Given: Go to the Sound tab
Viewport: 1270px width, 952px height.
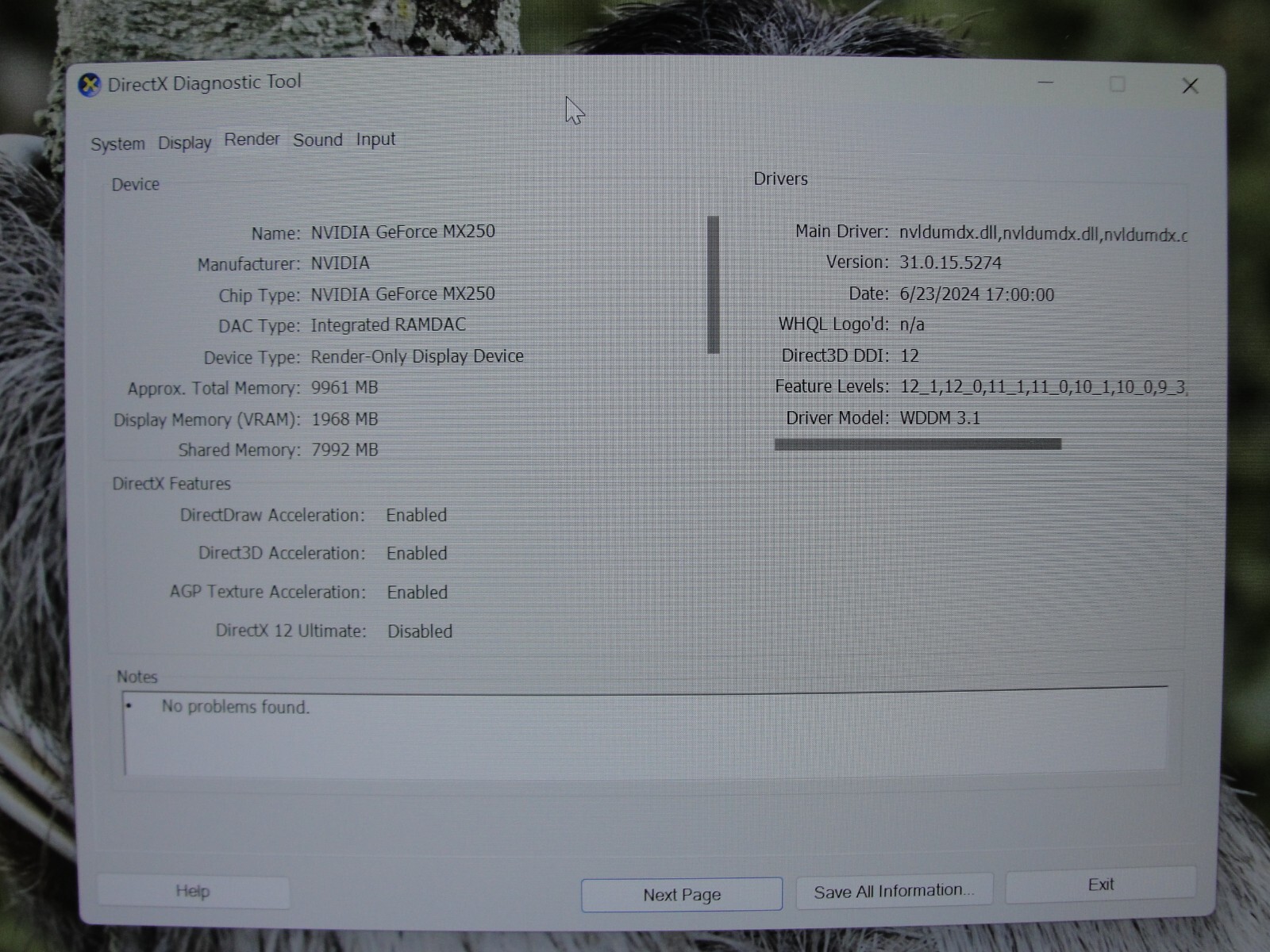Looking at the screenshot, I should click(x=317, y=140).
